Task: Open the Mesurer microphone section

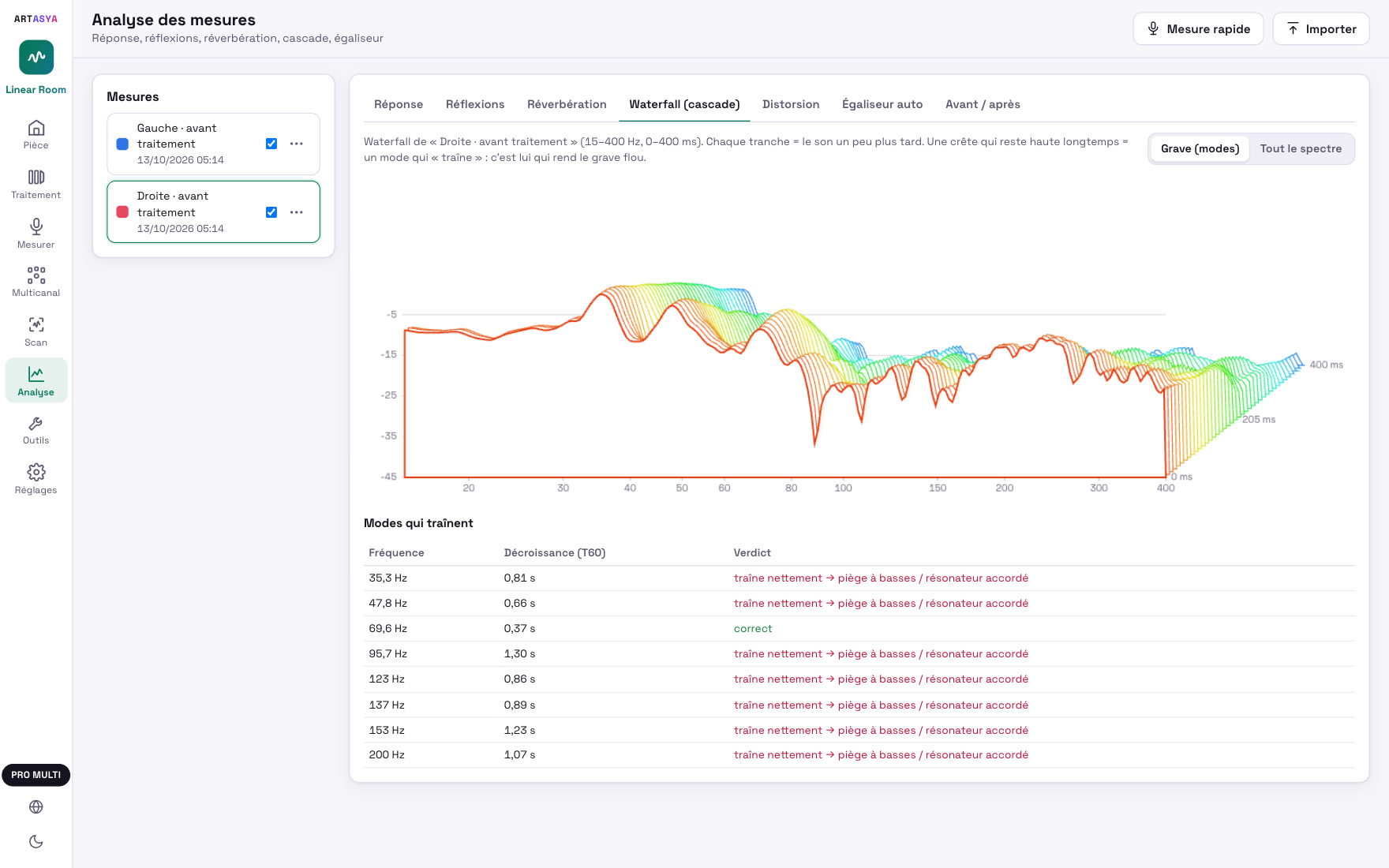Action: [x=36, y=234]
